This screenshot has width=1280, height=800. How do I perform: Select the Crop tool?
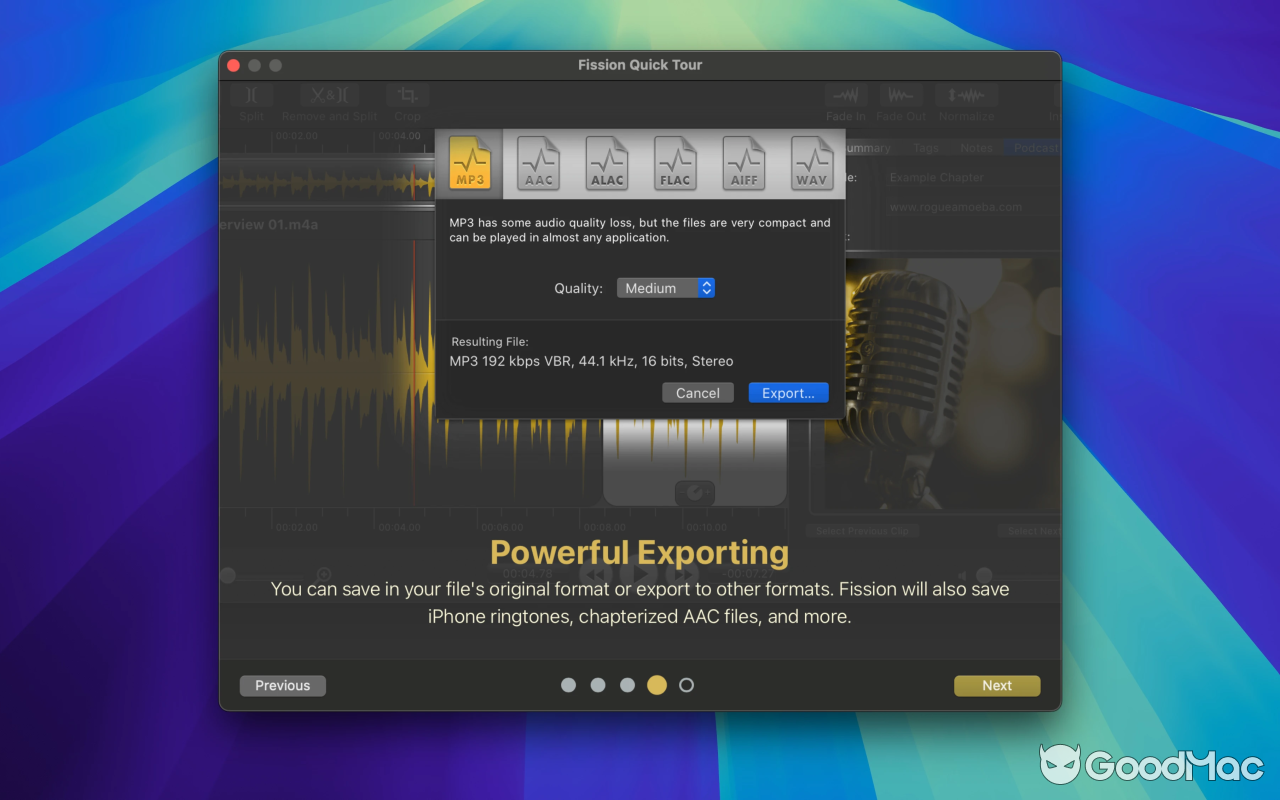pos(407,95)
